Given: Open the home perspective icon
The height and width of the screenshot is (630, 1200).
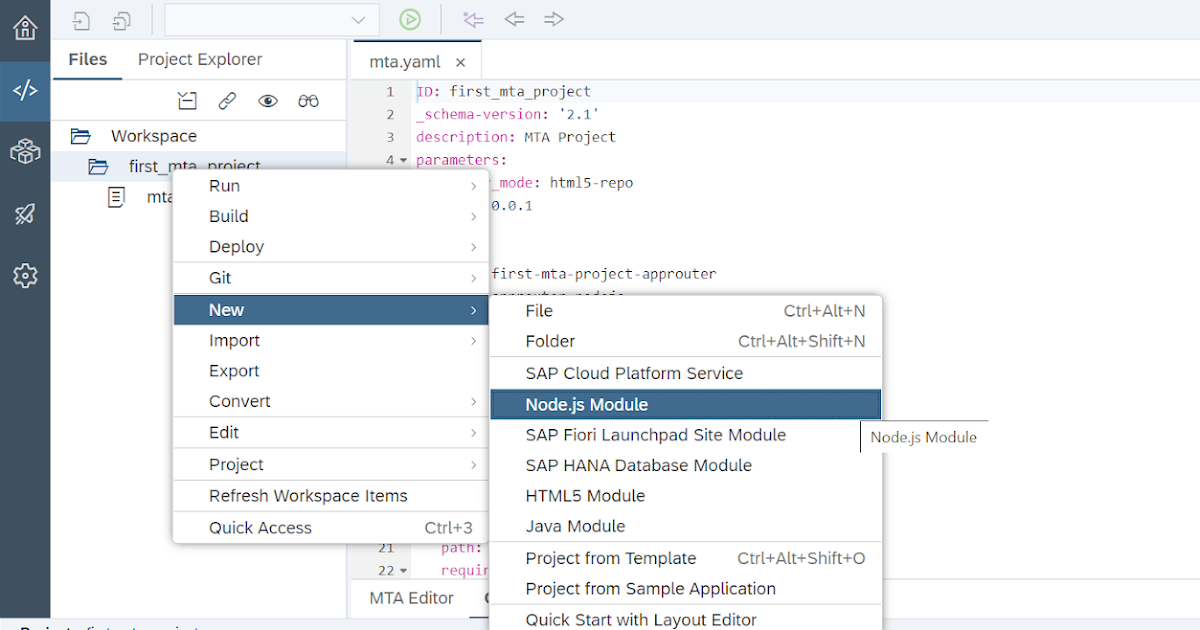Looking at the screenshot, I should (x=25, y=25).
